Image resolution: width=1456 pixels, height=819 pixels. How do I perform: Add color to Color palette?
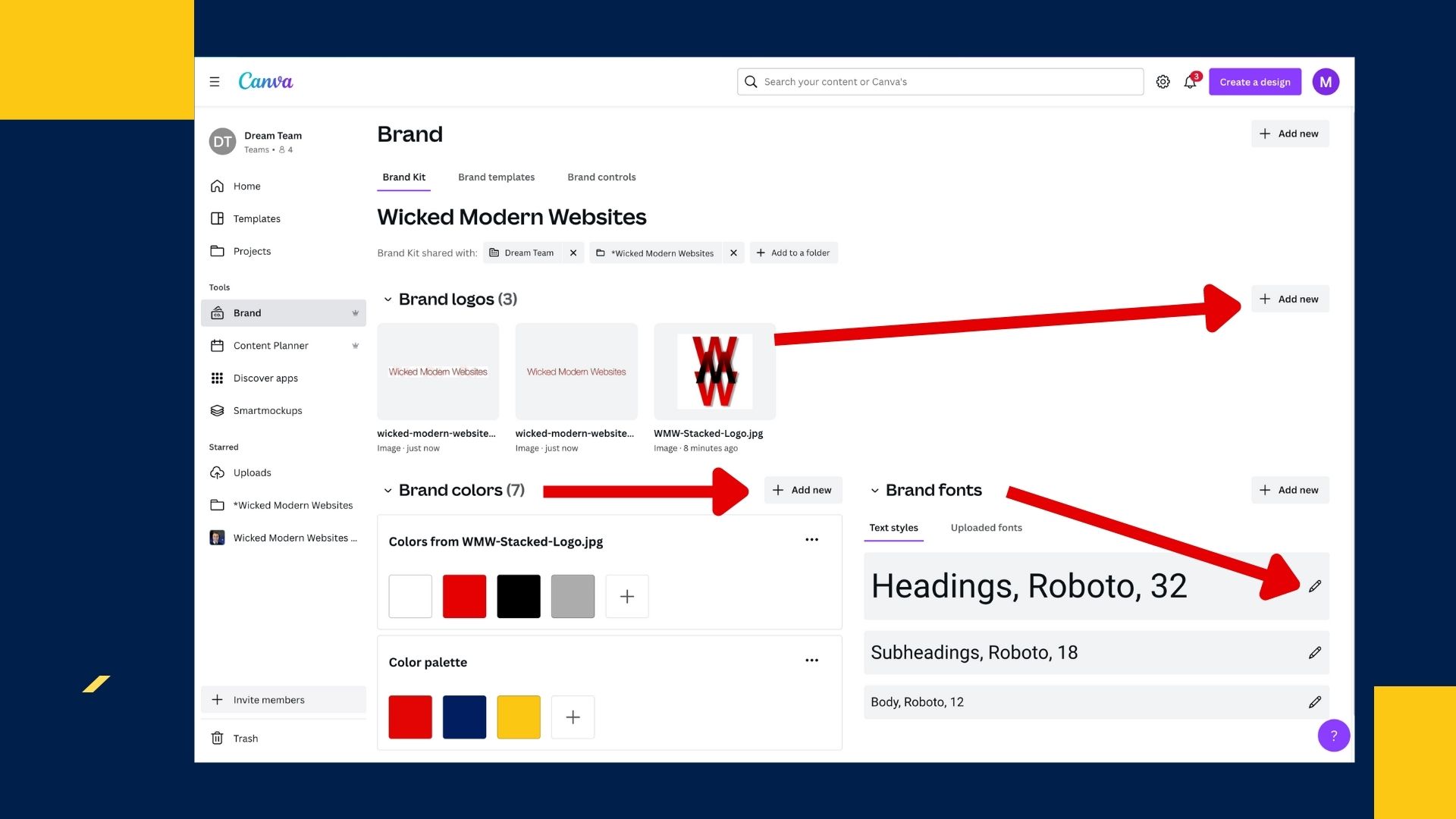coord(573,717)
